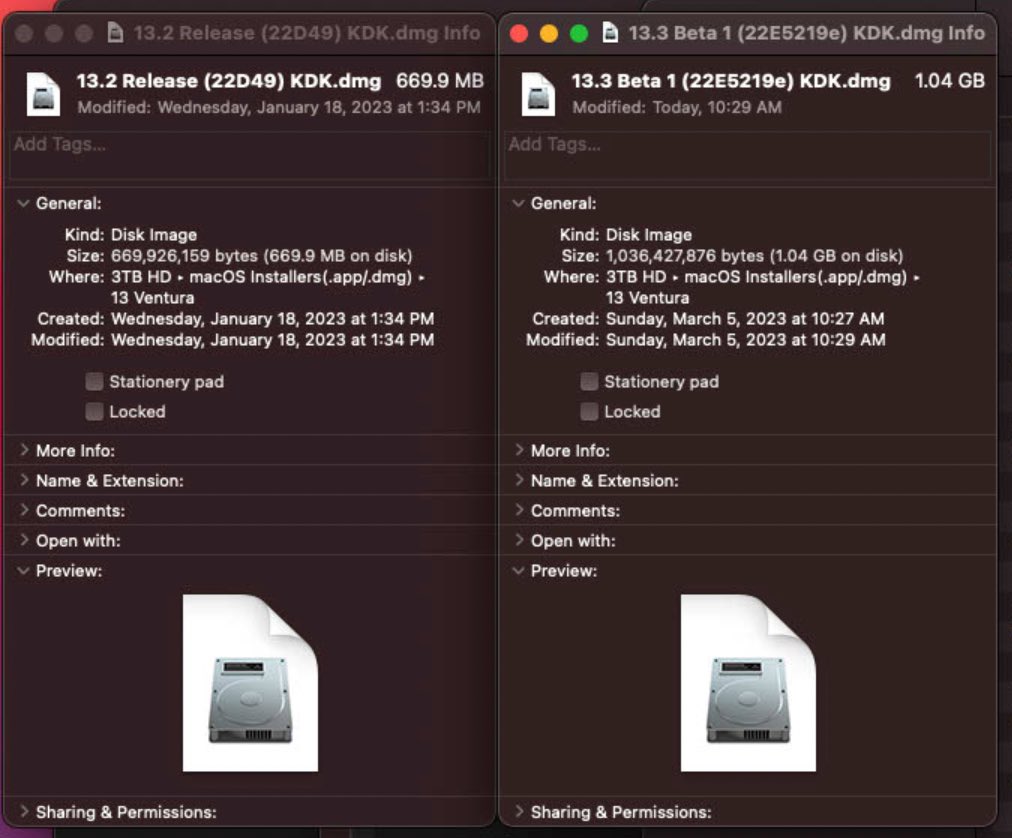Screen dimensions: 1012x838
Task: Expand Open with in 13.2 Release window
Action: click(x=24, y=540)
